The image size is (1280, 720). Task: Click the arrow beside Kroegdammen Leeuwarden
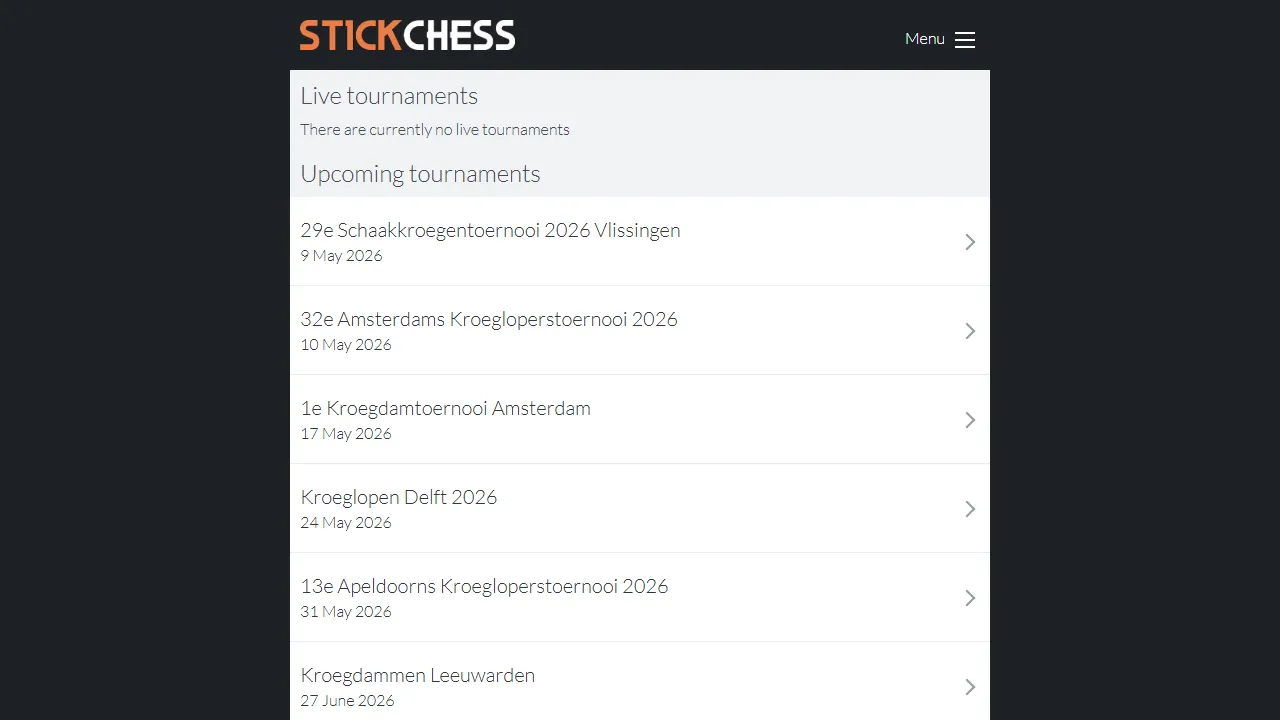pos(969,686)
